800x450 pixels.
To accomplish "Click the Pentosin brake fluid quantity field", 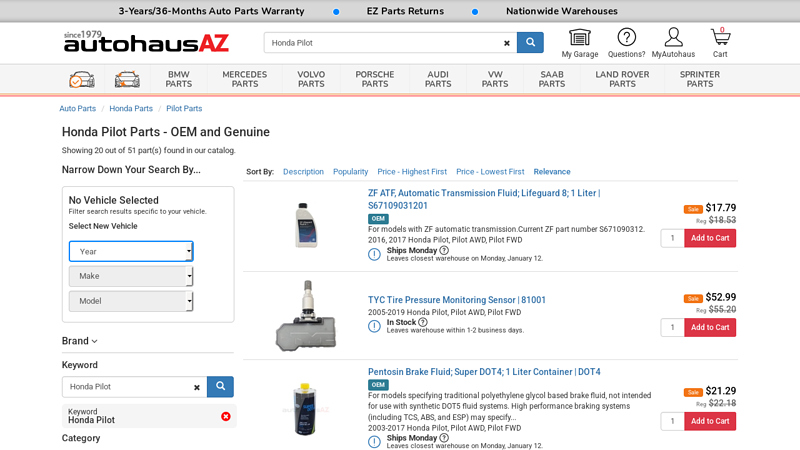I will pyautogui.click(x=672, y=421).
